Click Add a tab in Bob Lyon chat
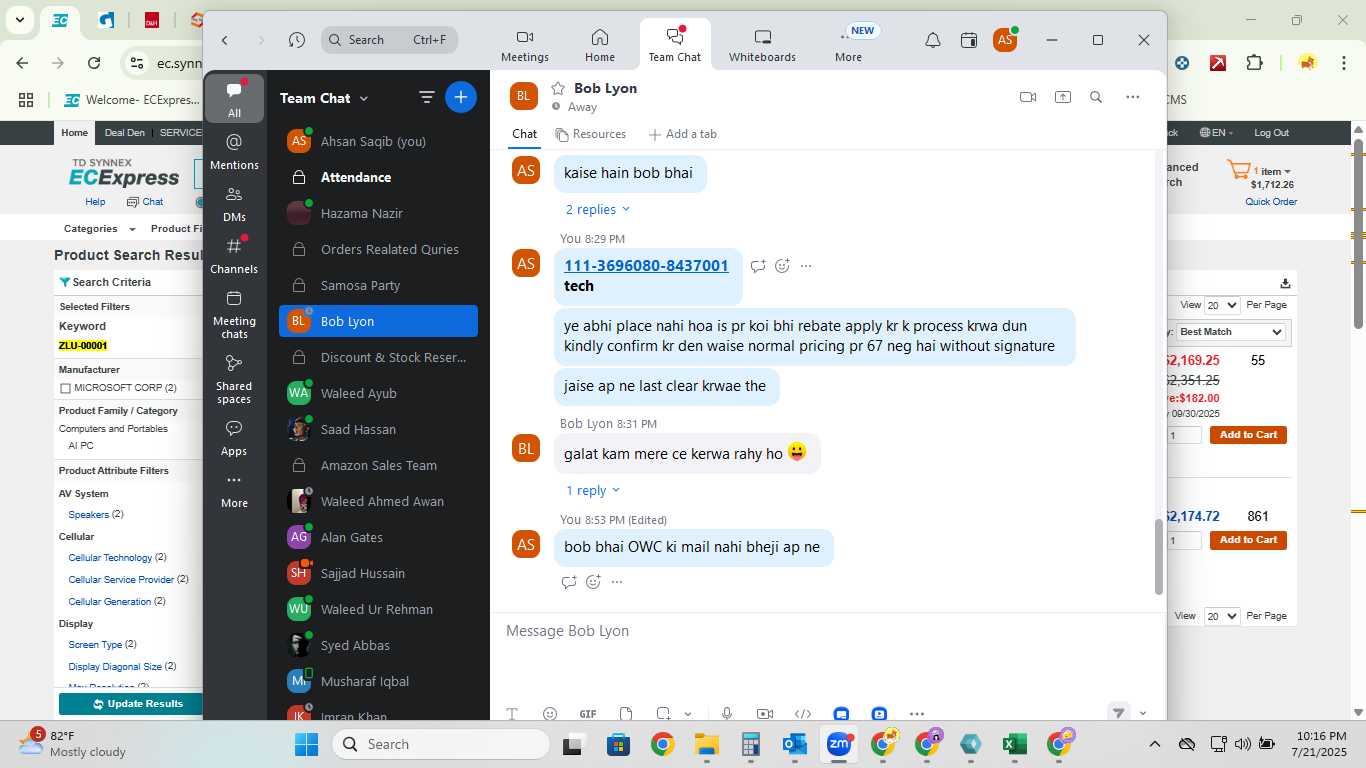Screen dimensions: 1366x768 click(682, 134)
